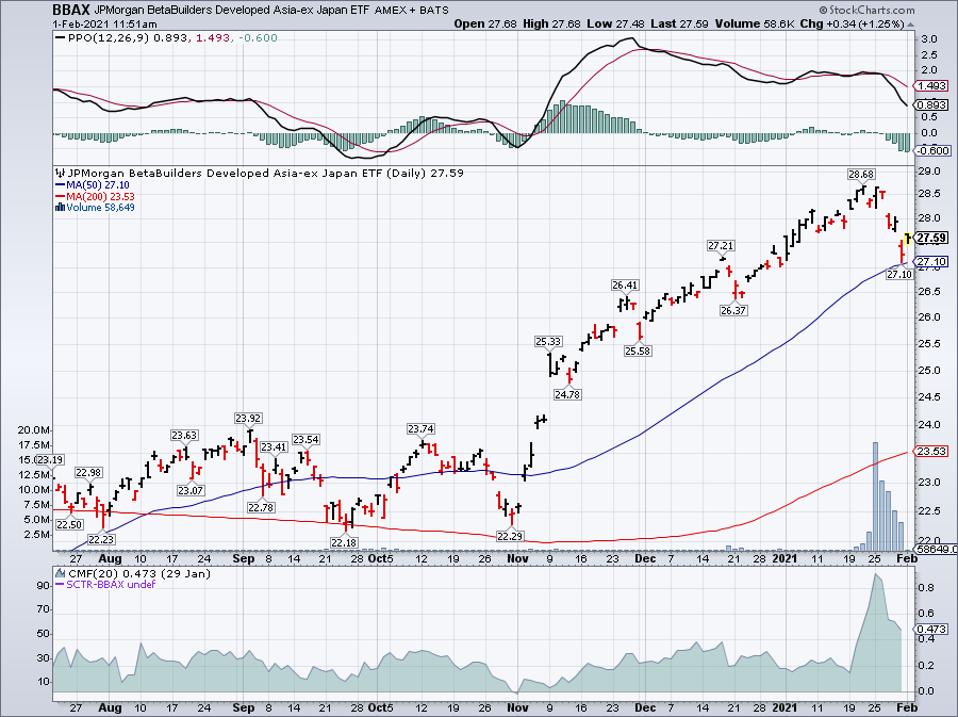Viewport: 958px width, 717px height.
Task: Click the 90 label on SCTR left axis
Action: point(43,586)
